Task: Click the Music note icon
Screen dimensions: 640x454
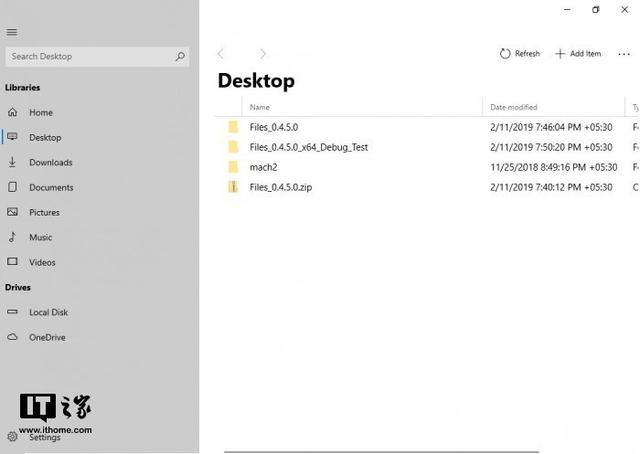Action: (13, 237)
